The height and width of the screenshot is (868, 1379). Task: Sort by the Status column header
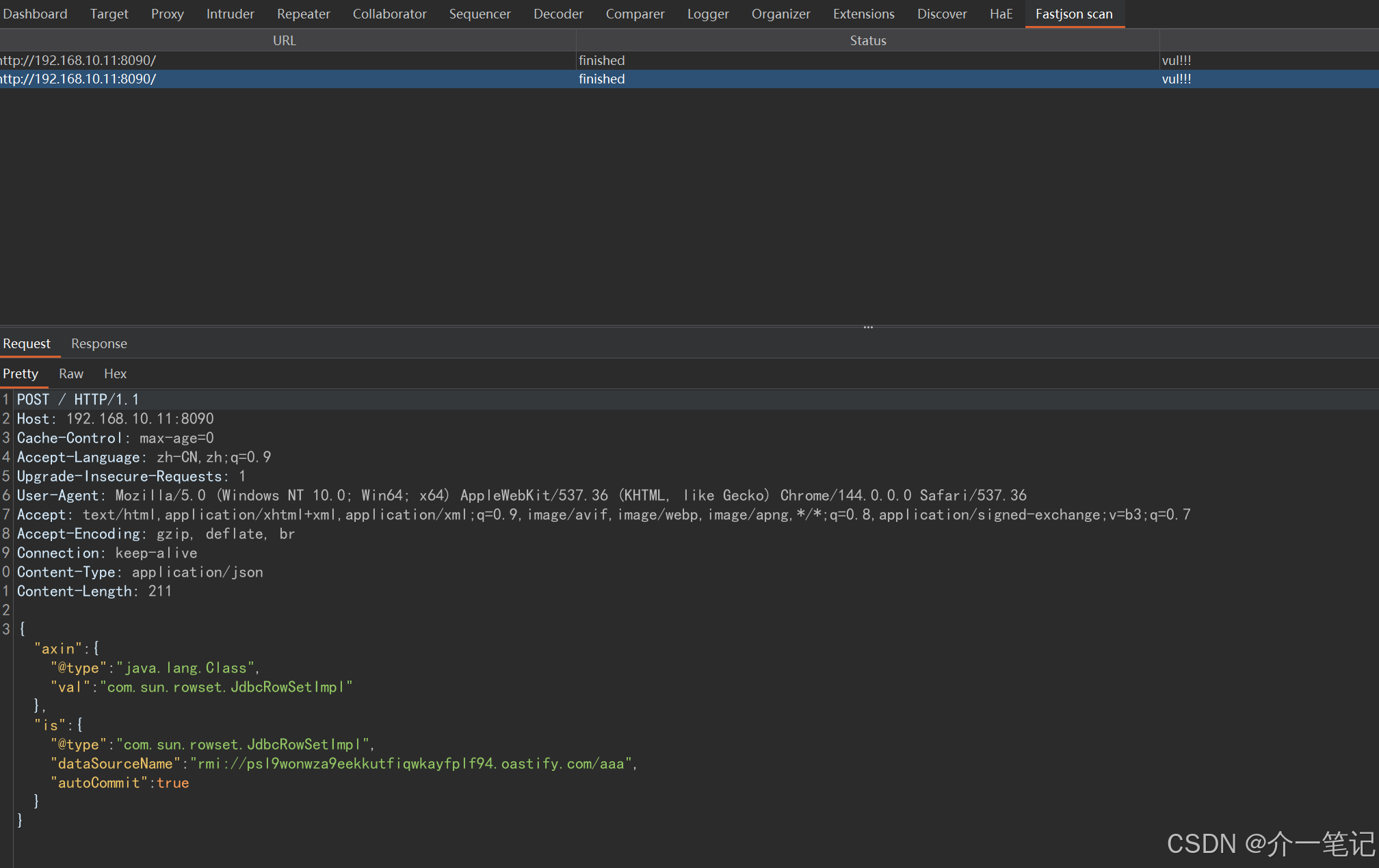[x=867, y=40]
